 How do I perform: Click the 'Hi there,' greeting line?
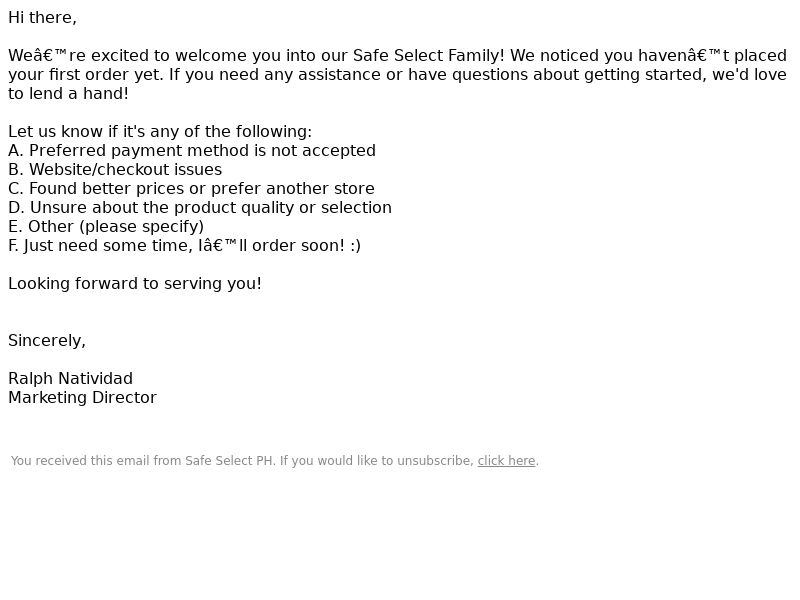pos(42,18)
